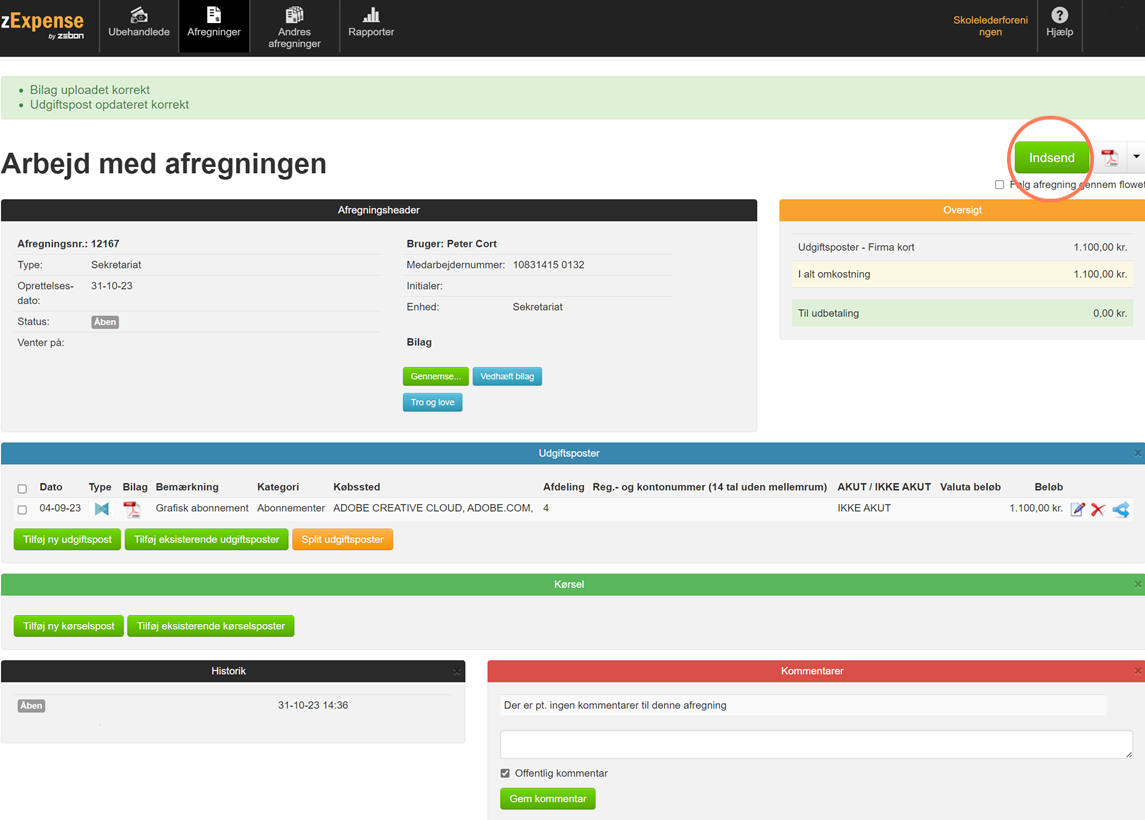The width and height of the screenshot is (1145, 820).
Task: Switch to Andre afregninger tab
Action: [x=294, y=26]
